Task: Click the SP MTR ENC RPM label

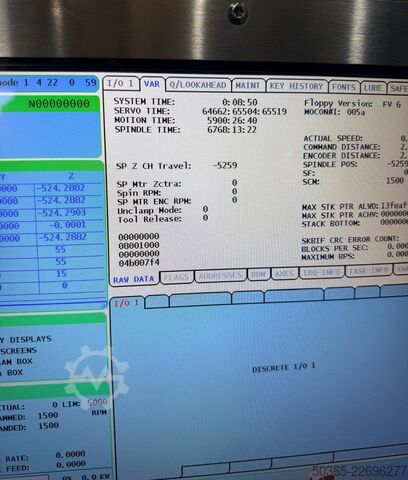Action: tap(154, 202)
